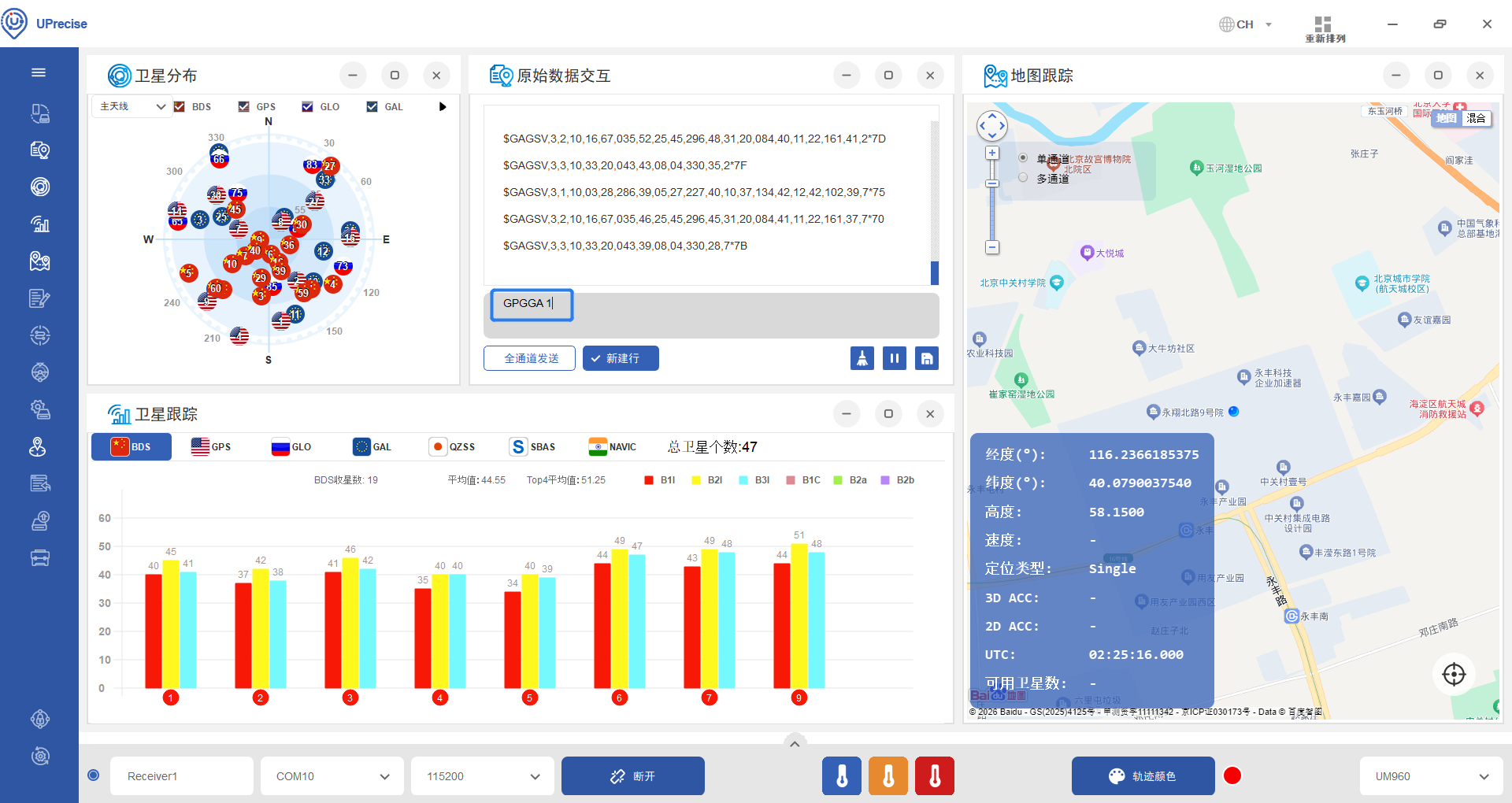
Task: Expand the COM10 port dropdown
Action: pos(332,776)
